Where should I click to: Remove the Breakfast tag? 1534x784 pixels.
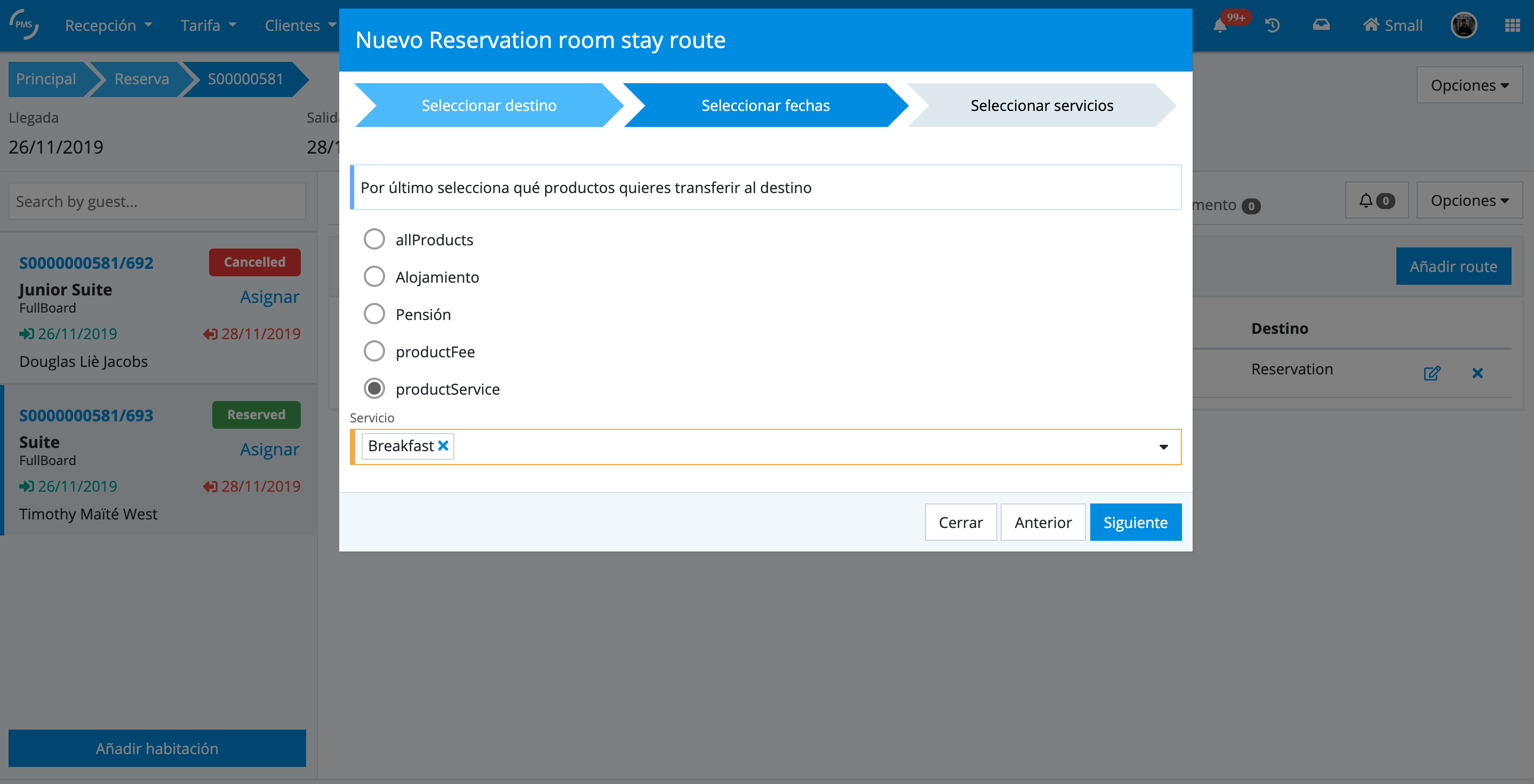pyautogui.click(x=443, y=446)
